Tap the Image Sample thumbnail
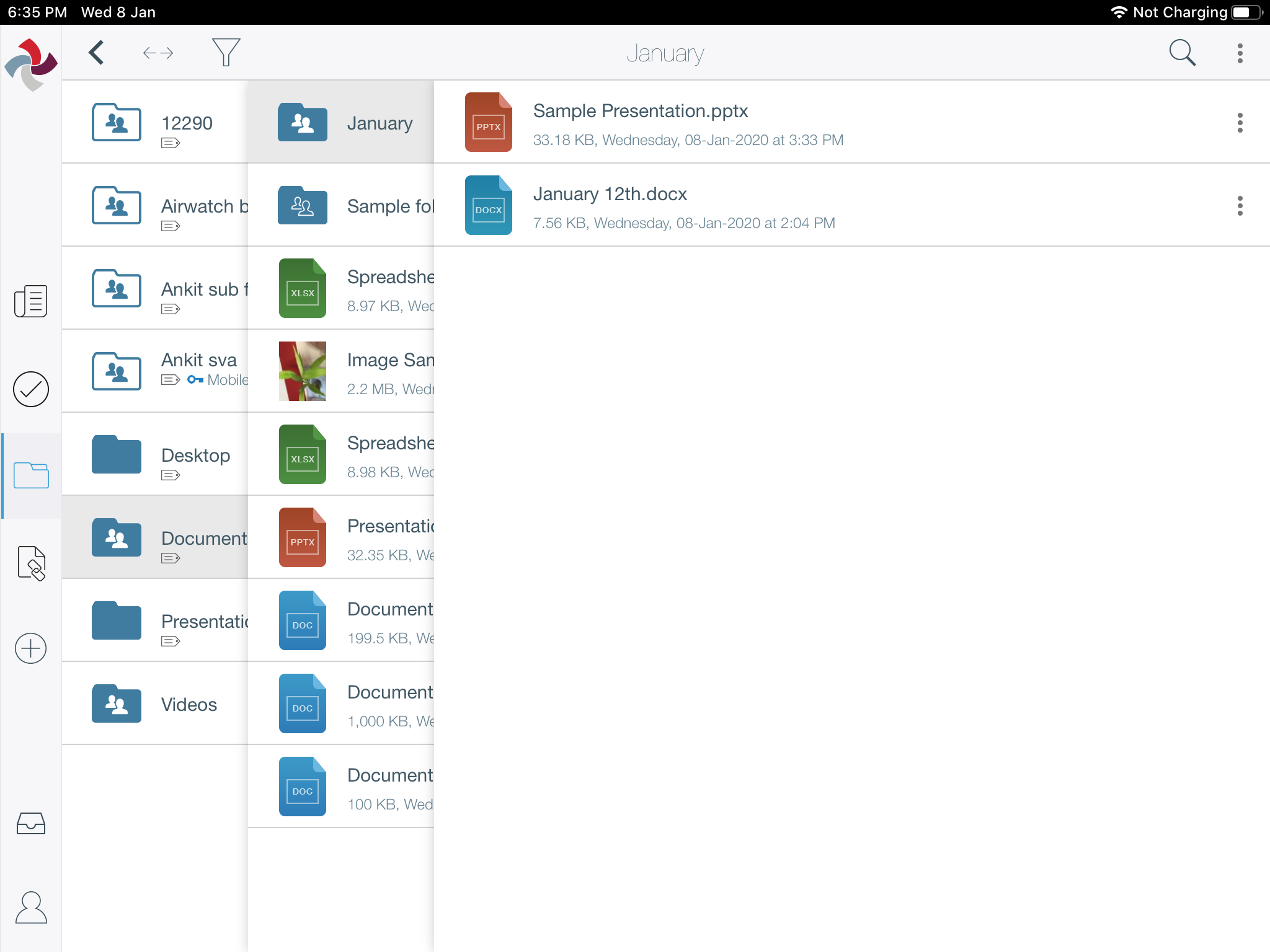The height and width of the screenshot is (952, 1270). coord(303,371)
